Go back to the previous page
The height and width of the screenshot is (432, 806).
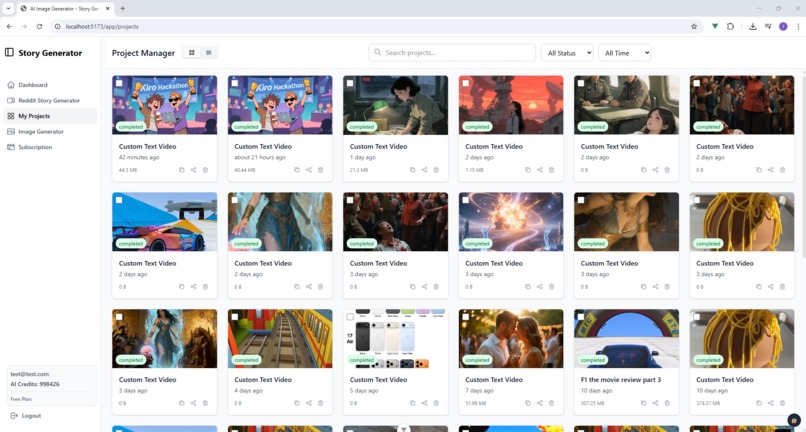(x=9, y=26)
